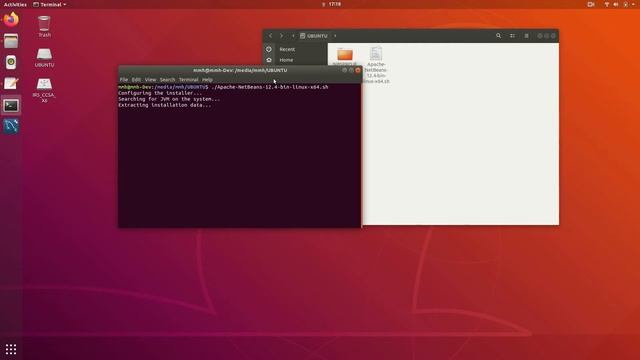Click the Home icon in Files sidebar

[269, 60]
